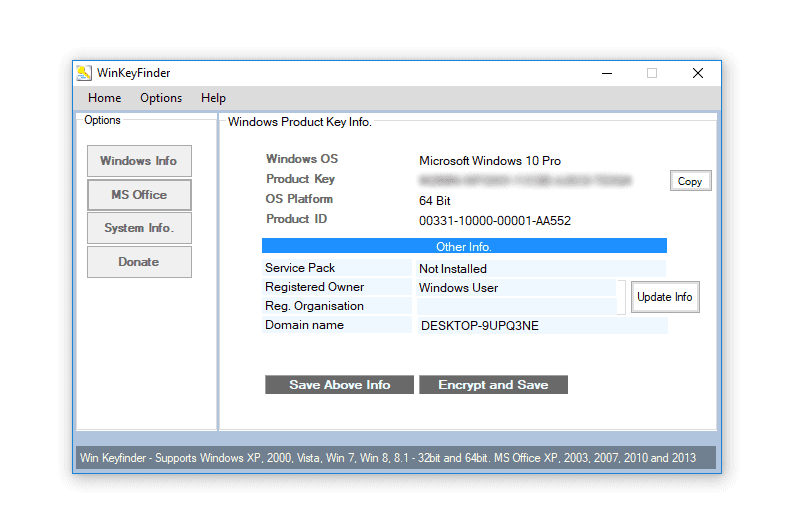Click the Registered Owner label

(314, 287)
